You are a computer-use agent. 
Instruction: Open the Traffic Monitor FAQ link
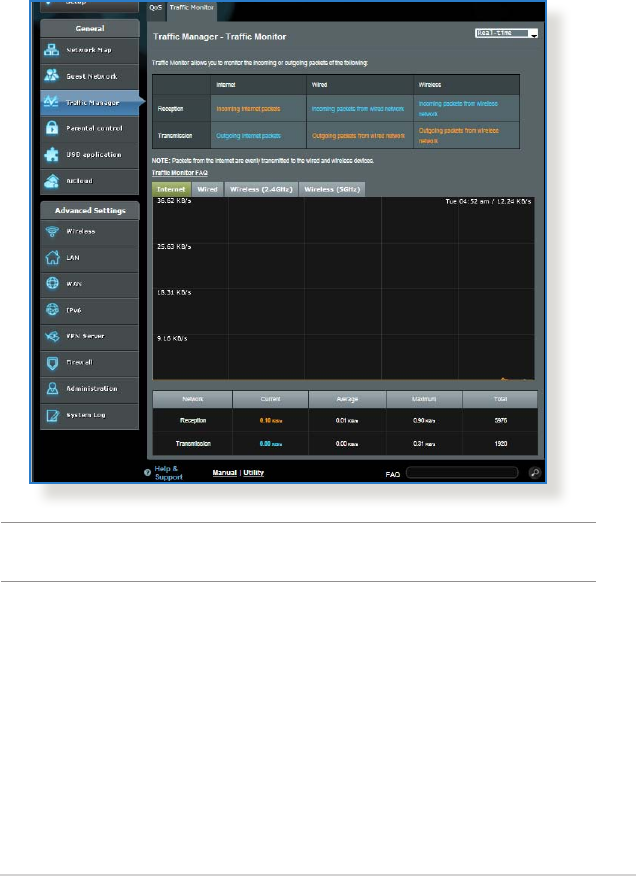point(180,173)
